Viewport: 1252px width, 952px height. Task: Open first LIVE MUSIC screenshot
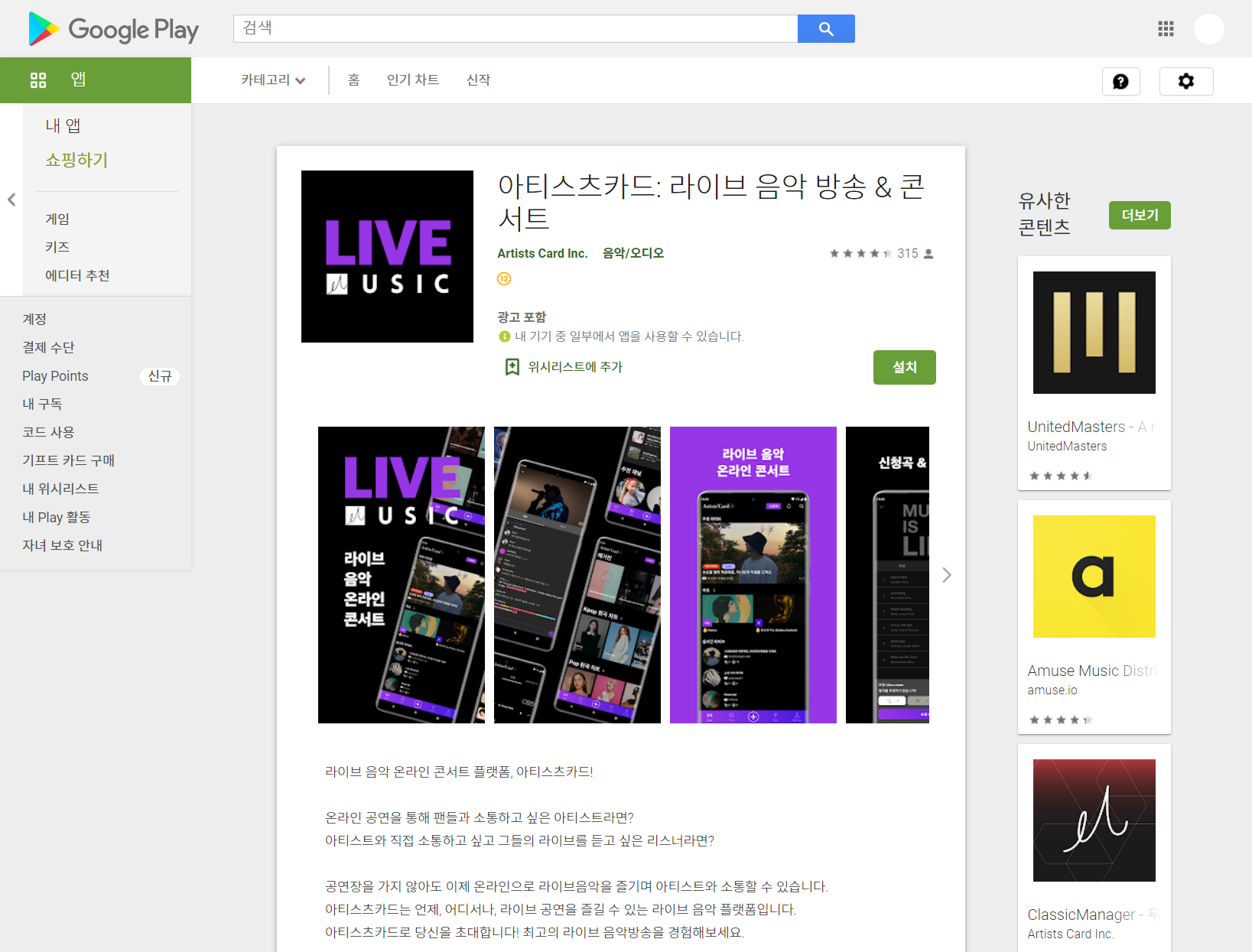(x=402, y=575)
